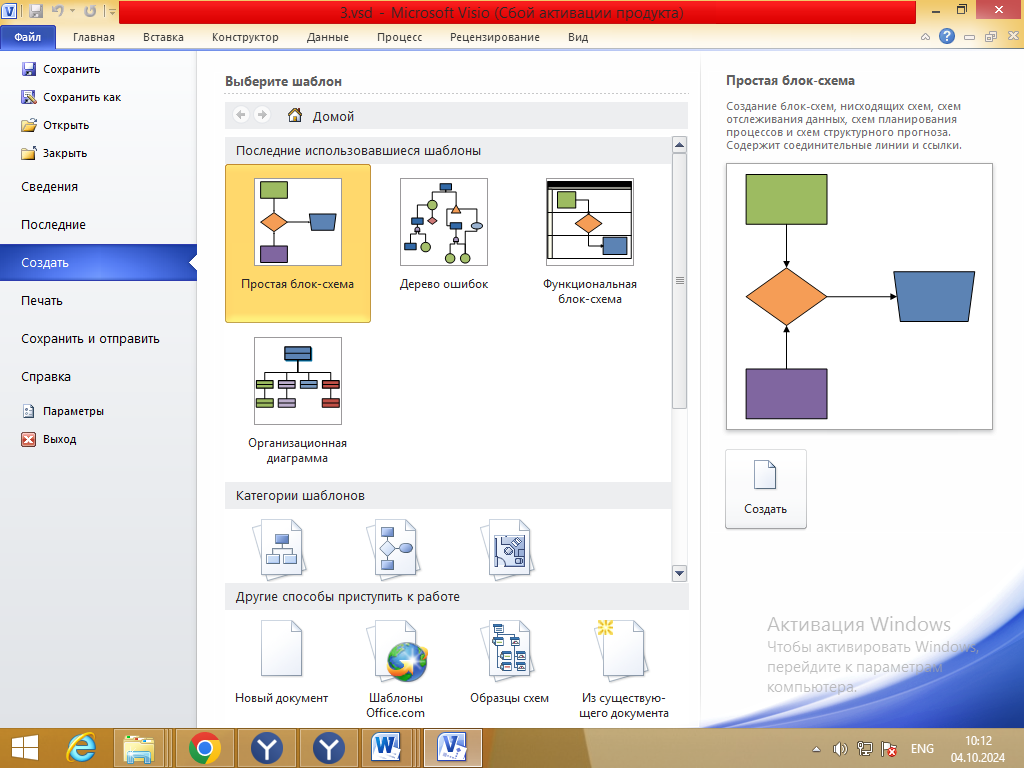Switch to the Главная ribbon tab
The image size is (1024, 768).
coord(93,37)
